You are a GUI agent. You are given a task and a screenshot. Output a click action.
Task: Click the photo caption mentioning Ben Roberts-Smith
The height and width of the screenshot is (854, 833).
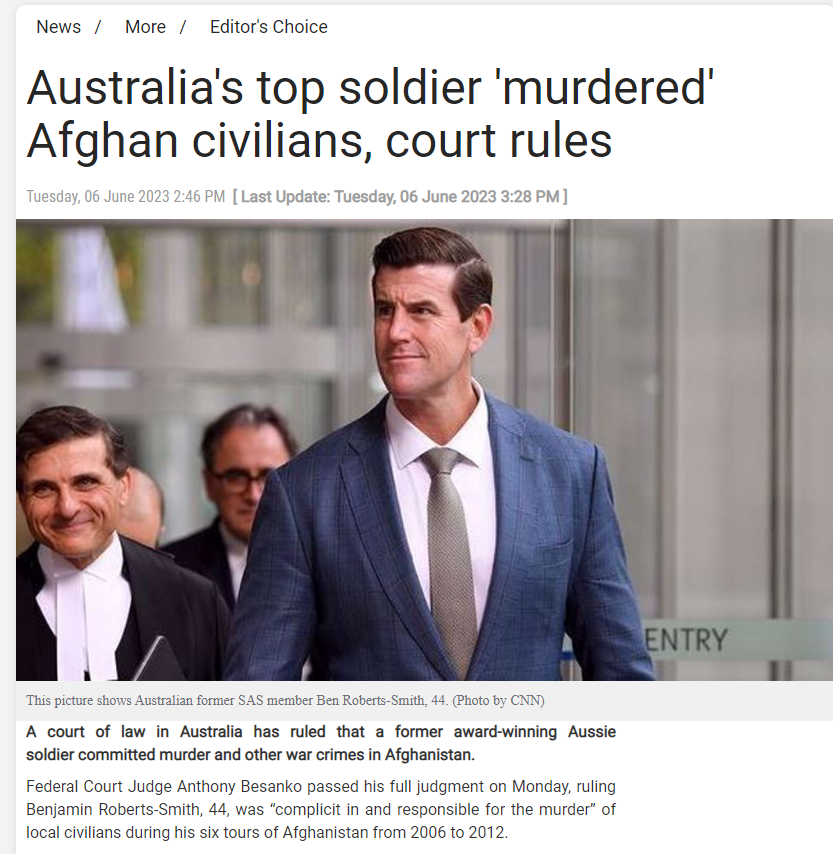click(285, 700)
